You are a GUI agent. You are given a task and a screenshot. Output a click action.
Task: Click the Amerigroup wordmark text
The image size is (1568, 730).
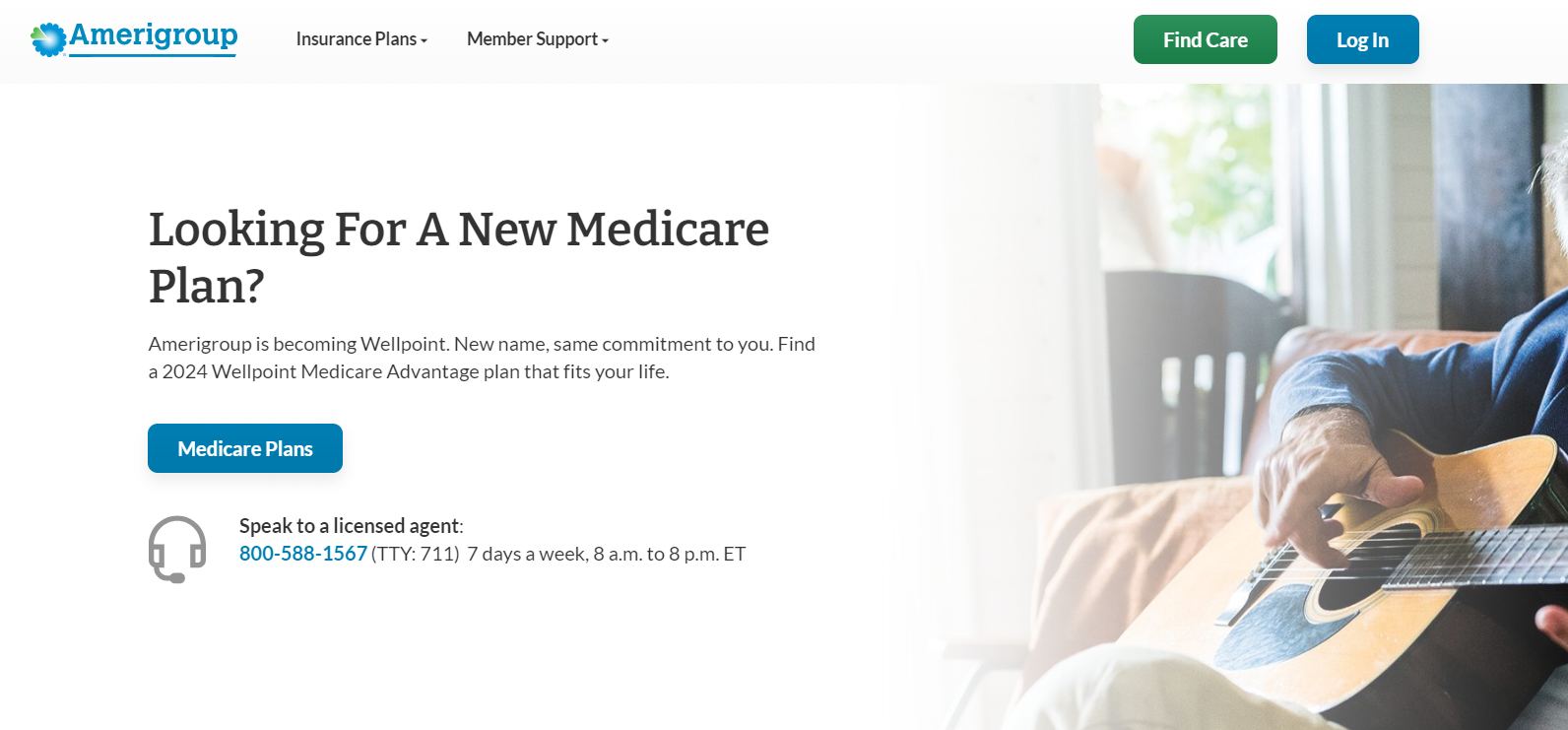coord(154,35)
